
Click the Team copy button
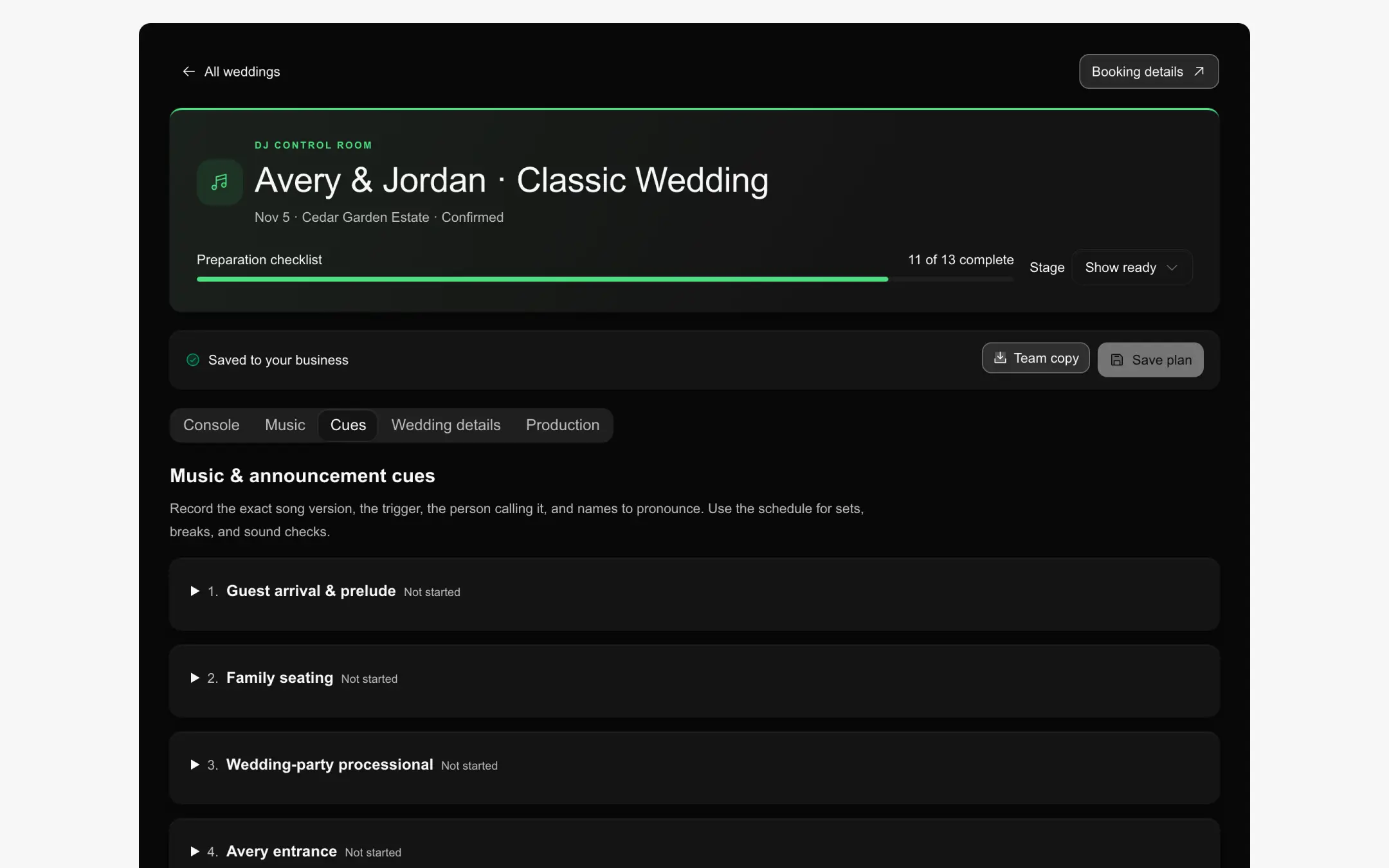coord(1035,357)
